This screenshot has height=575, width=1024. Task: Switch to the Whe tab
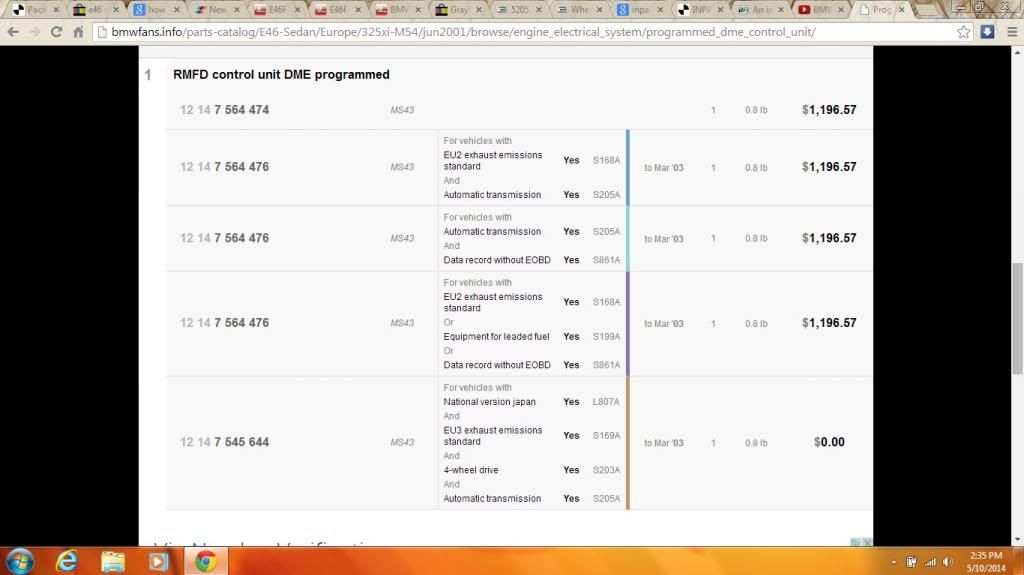[580, 10]
